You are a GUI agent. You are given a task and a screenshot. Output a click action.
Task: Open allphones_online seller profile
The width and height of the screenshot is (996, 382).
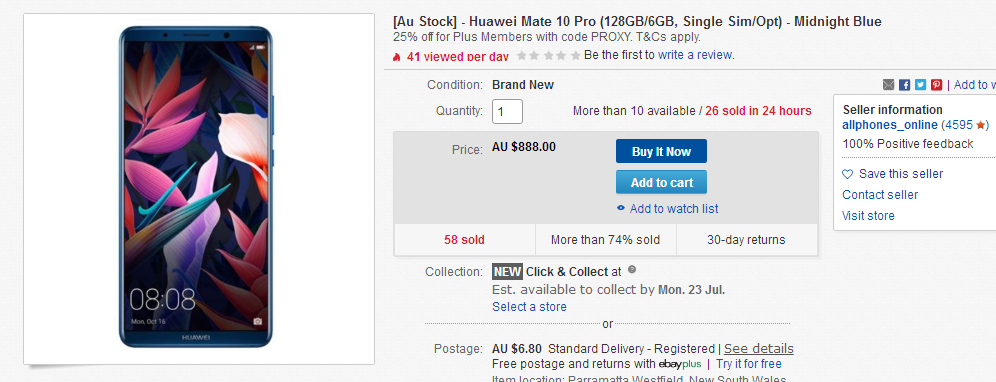point(890,125)
